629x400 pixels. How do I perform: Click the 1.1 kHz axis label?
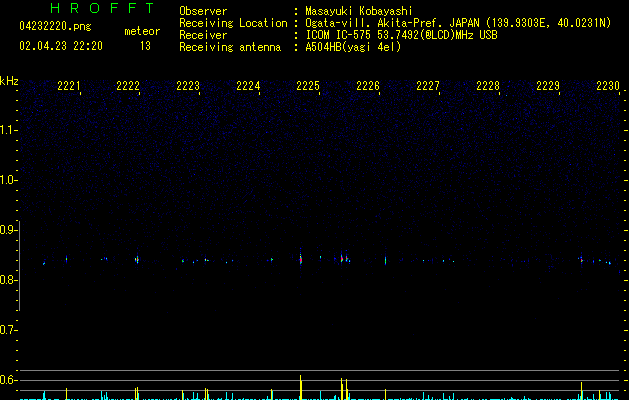click(x=8, y=130)
